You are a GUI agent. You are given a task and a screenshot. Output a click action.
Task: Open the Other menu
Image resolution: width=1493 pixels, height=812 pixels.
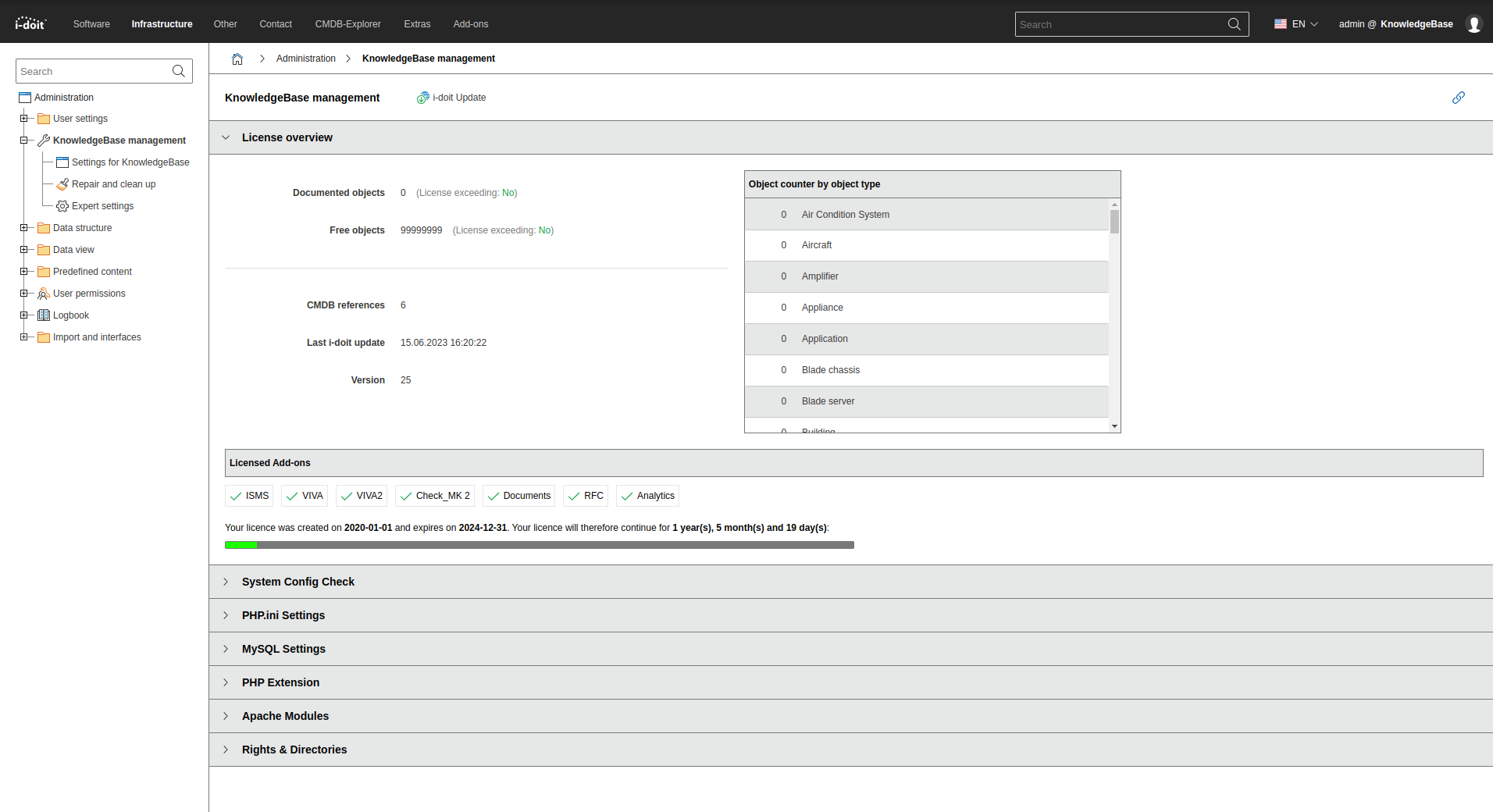click(x=225, y=24)
